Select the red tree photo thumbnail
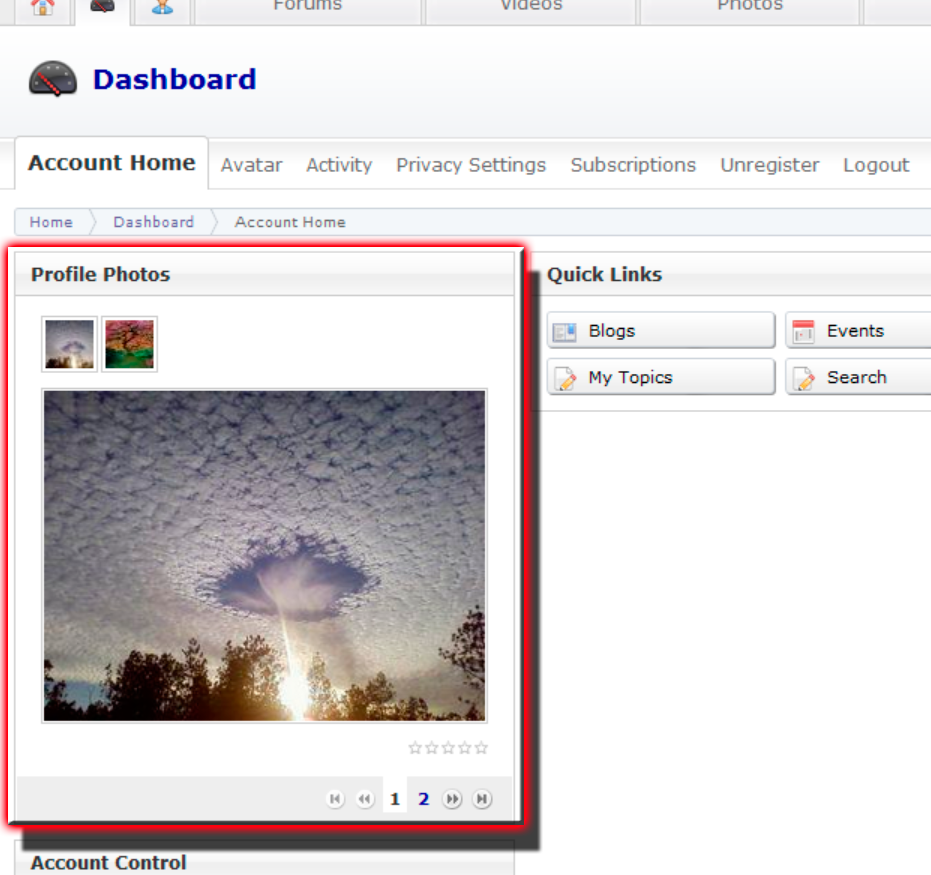The image size is (931, 875). [x=129, y=344]
